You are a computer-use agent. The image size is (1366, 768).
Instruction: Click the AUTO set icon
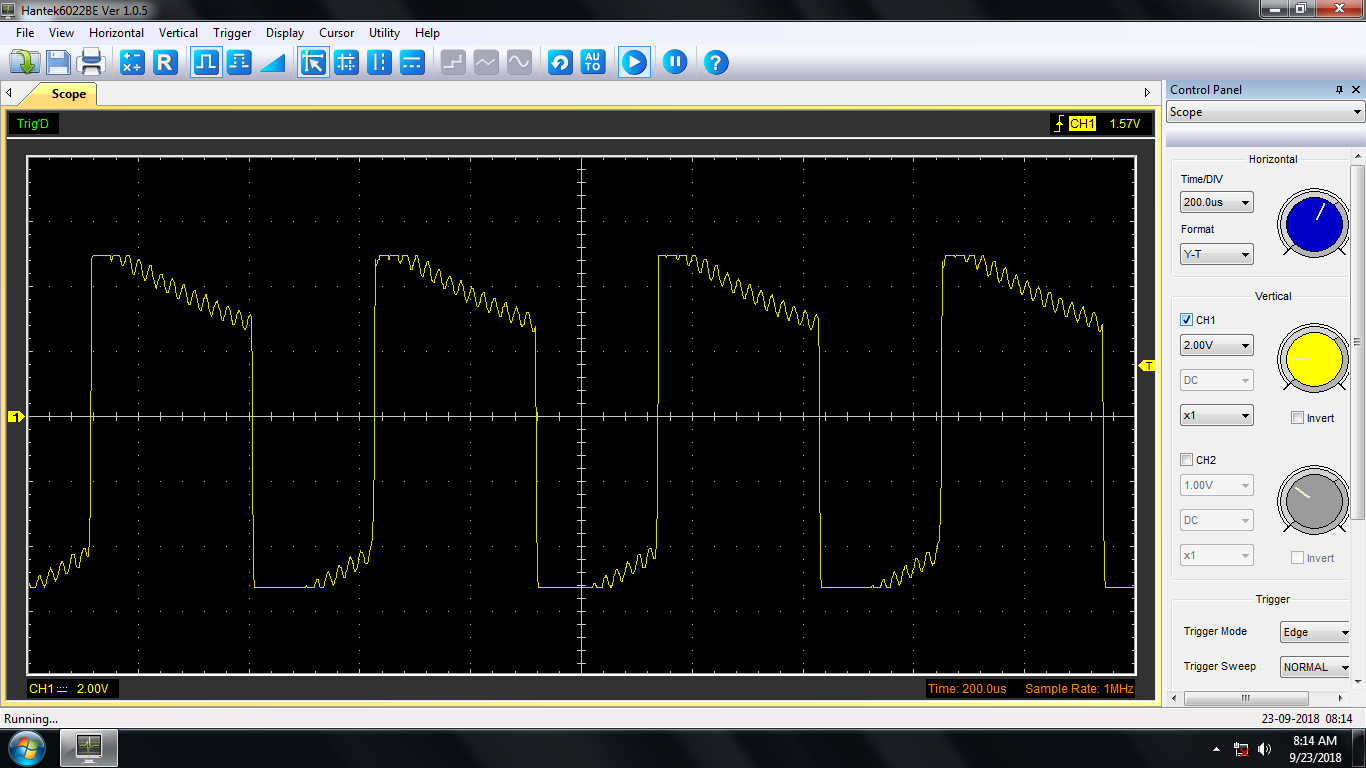[593, 62]
